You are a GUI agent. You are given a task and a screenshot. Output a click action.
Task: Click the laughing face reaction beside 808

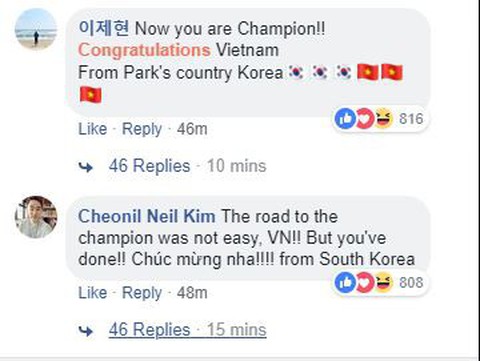(x=384, y=282)
